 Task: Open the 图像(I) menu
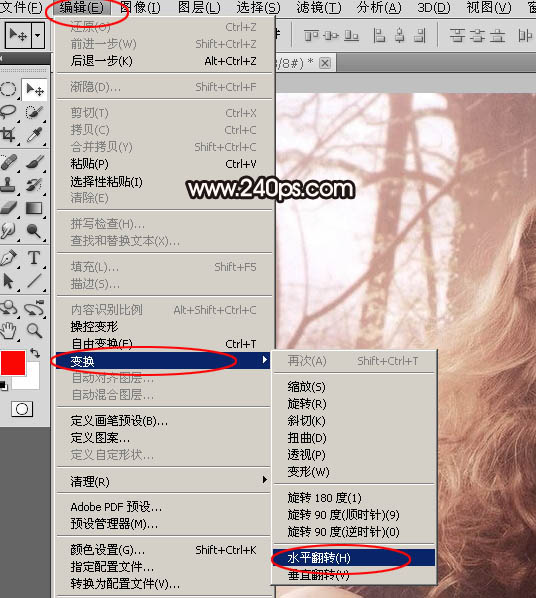tap(140, 8)
